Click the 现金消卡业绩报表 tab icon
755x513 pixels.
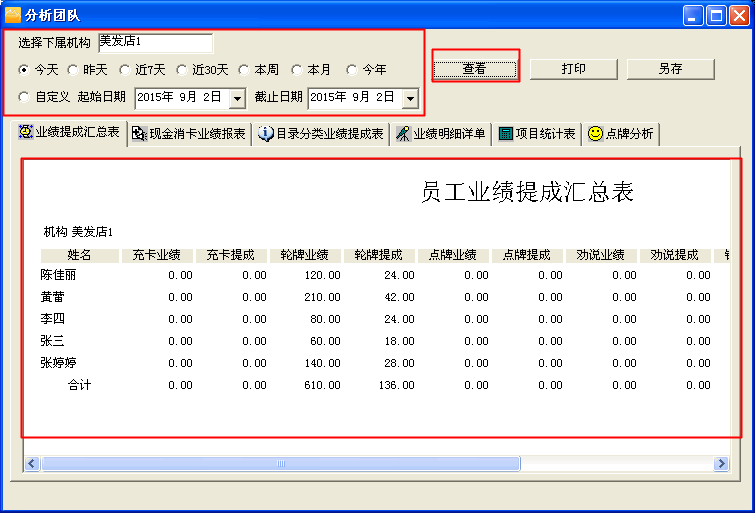(x=139, y=133)
